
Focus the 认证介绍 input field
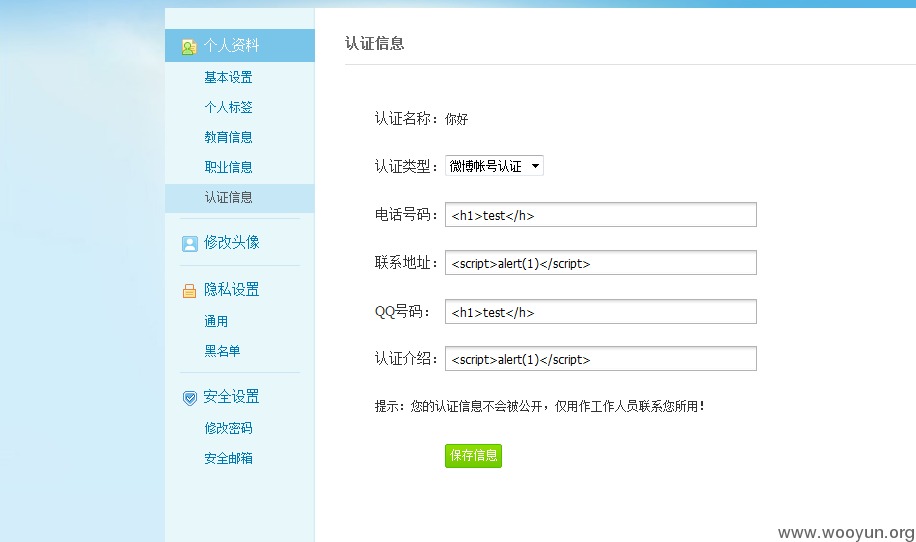point(601,359)
